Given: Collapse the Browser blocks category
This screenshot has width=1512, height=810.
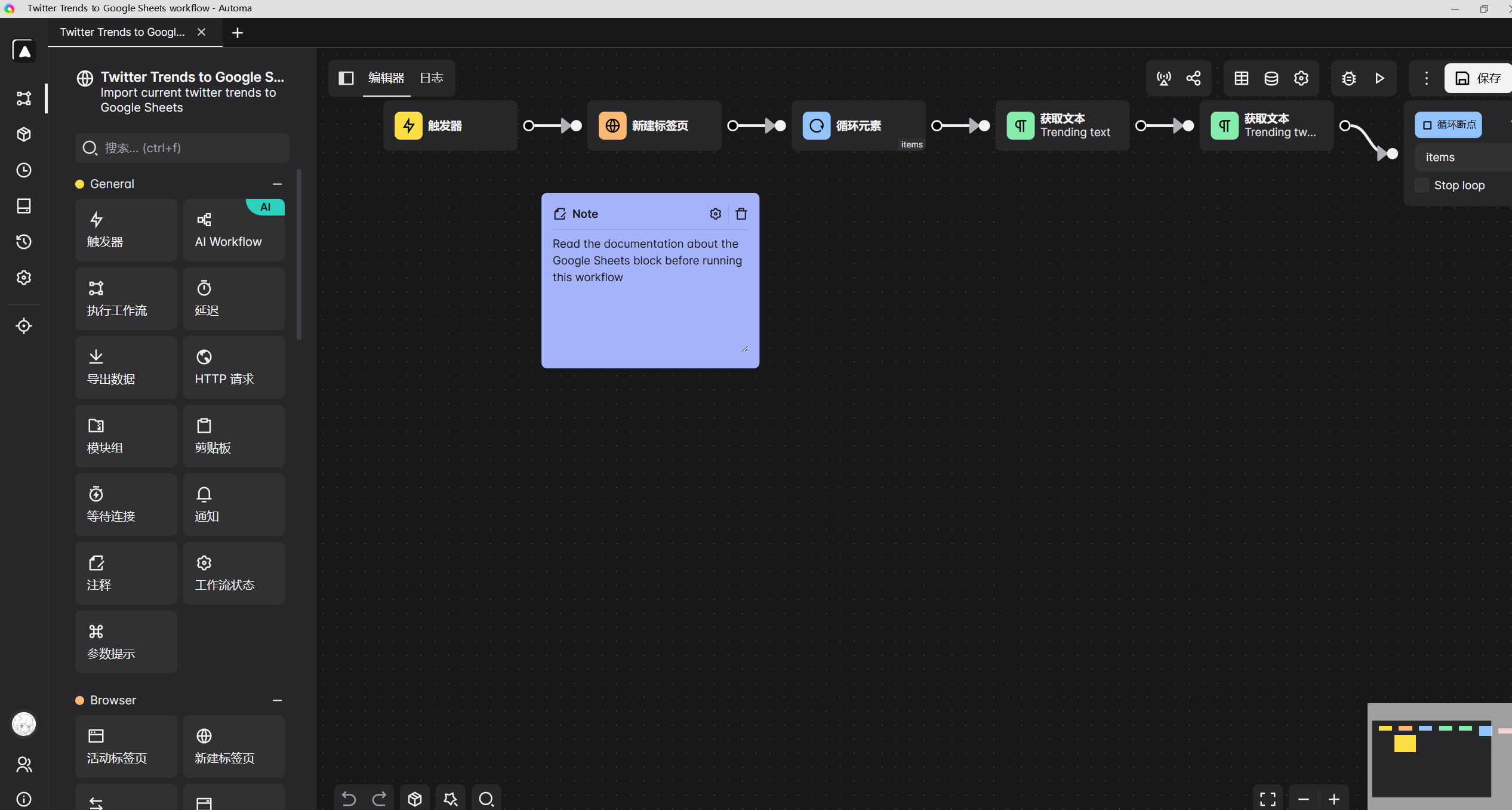Looking at the screenshot, I should (x=277, y=700).
